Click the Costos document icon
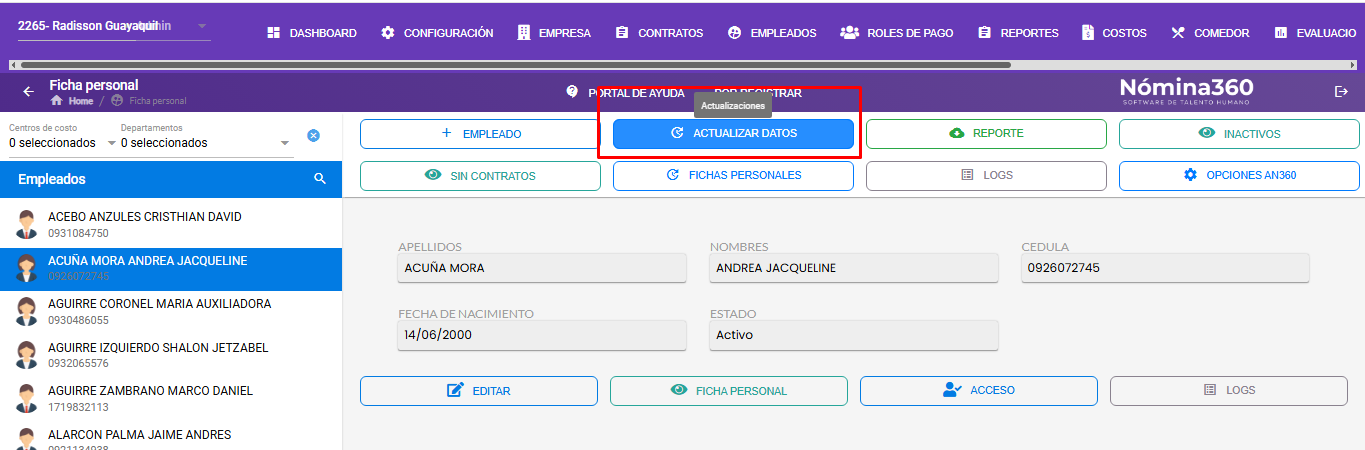This screenshot has width=1365, height=450. pyautogui.click(x=1087, y=33)
